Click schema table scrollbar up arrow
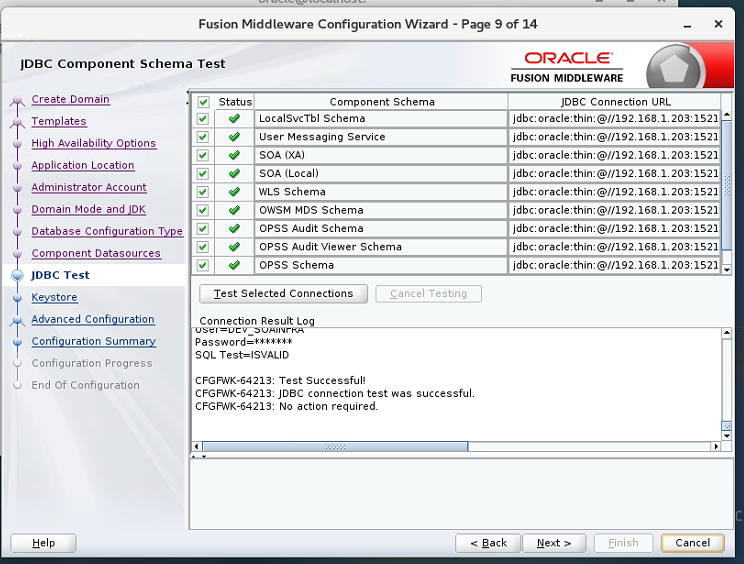This screenshot has width=744, height=564. (x=726, y=115)
